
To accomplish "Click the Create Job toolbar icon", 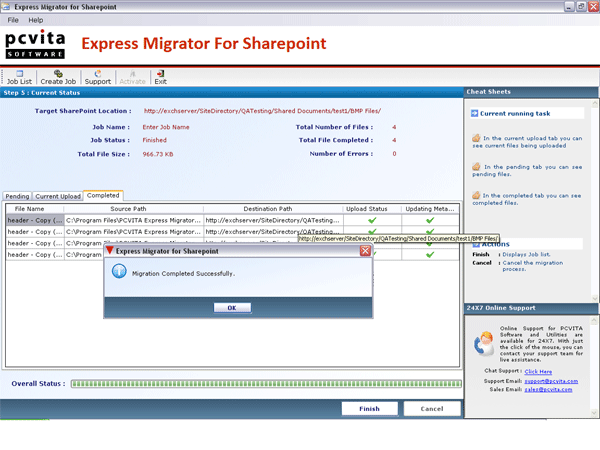I will (58, 76).
